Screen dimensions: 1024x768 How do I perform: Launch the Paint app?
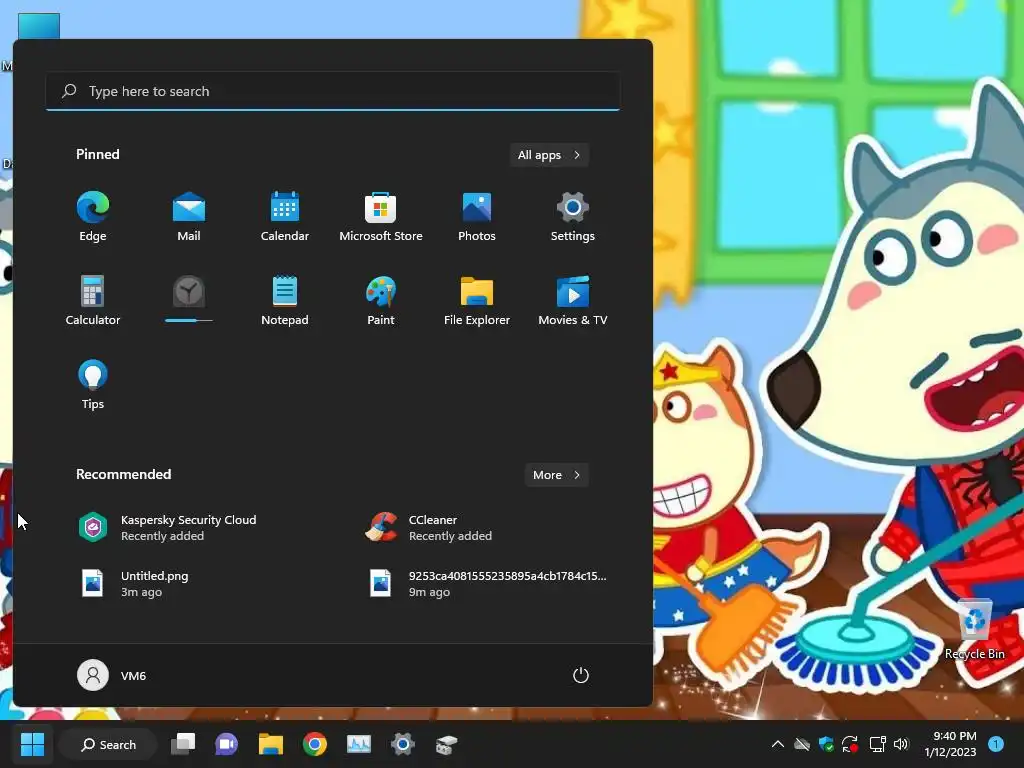click(381, 300)
